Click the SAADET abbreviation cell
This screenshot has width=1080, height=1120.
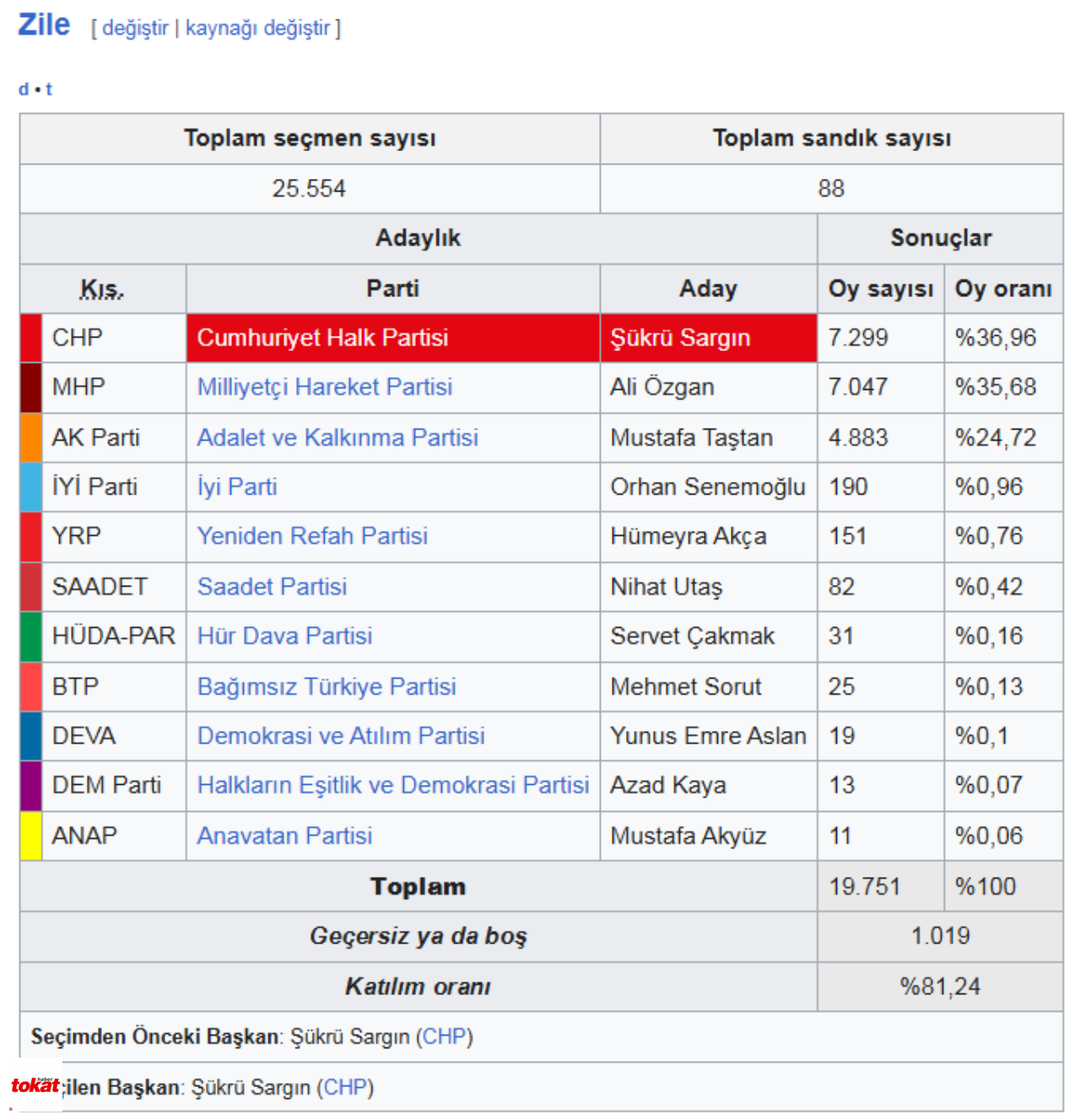coord(114,587)
